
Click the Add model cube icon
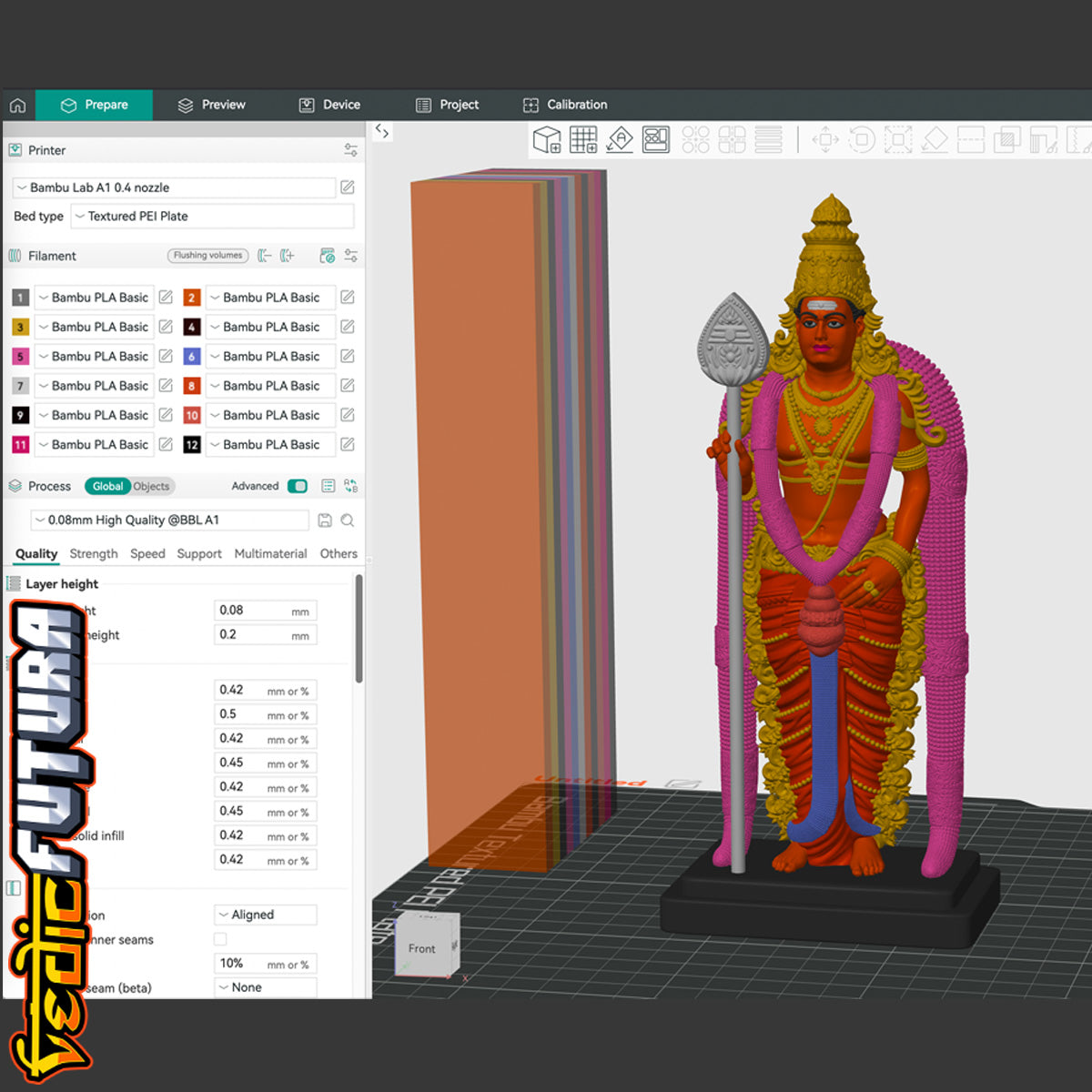547,140
